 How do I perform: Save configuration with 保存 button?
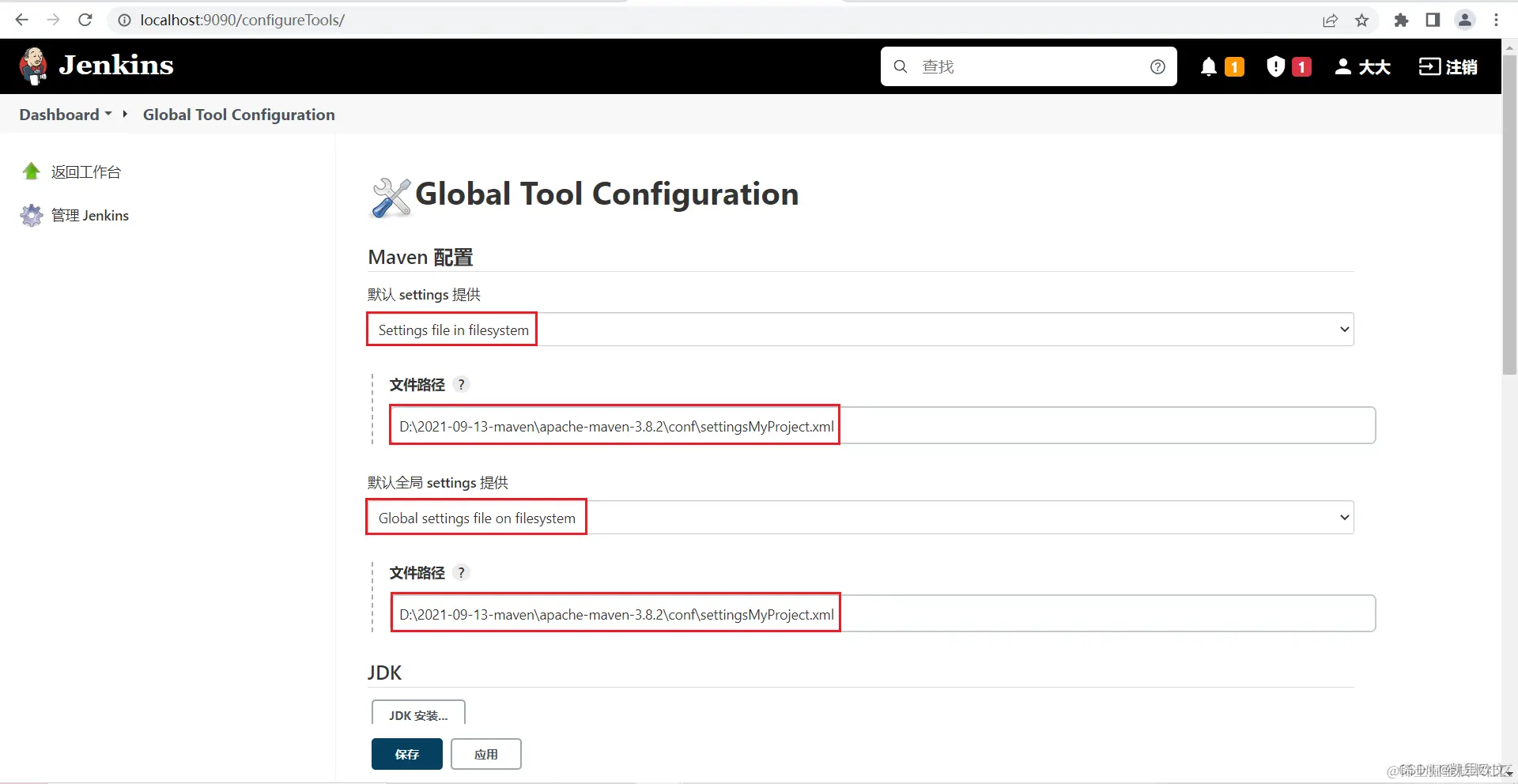coord(407,754)
